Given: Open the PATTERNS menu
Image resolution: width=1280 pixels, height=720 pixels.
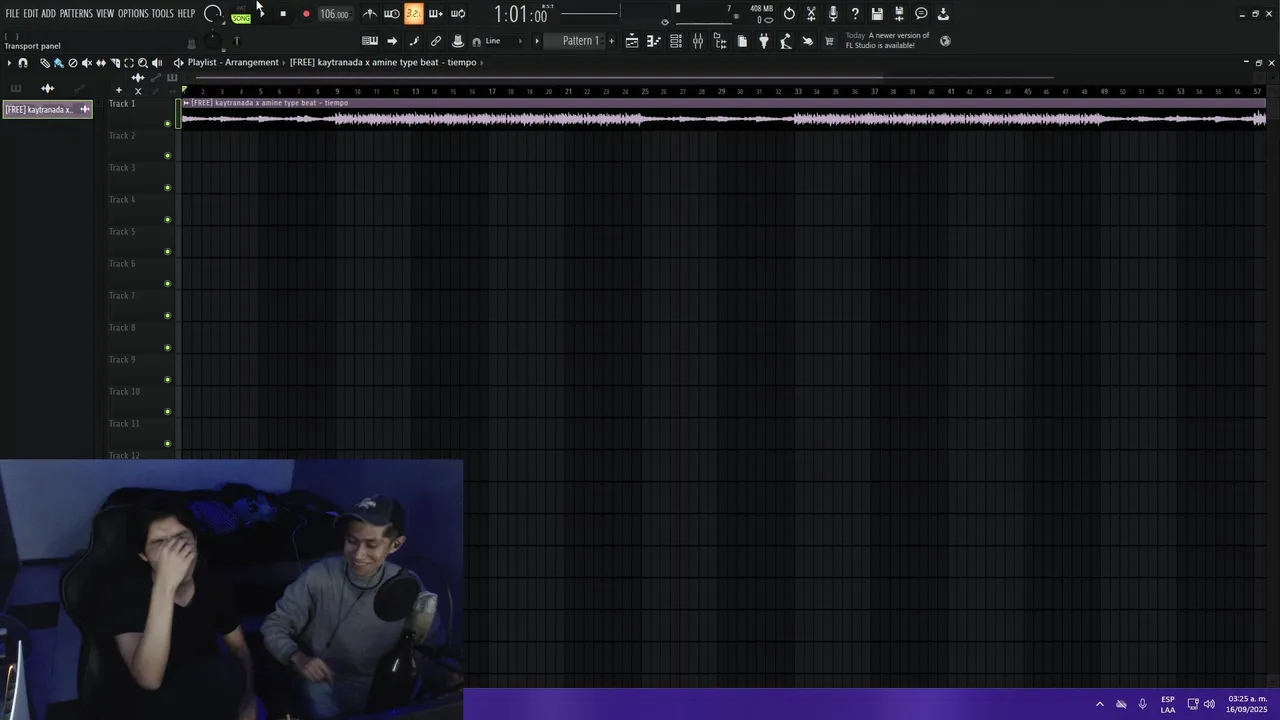Looking at the screenshot, I should 76,14.
